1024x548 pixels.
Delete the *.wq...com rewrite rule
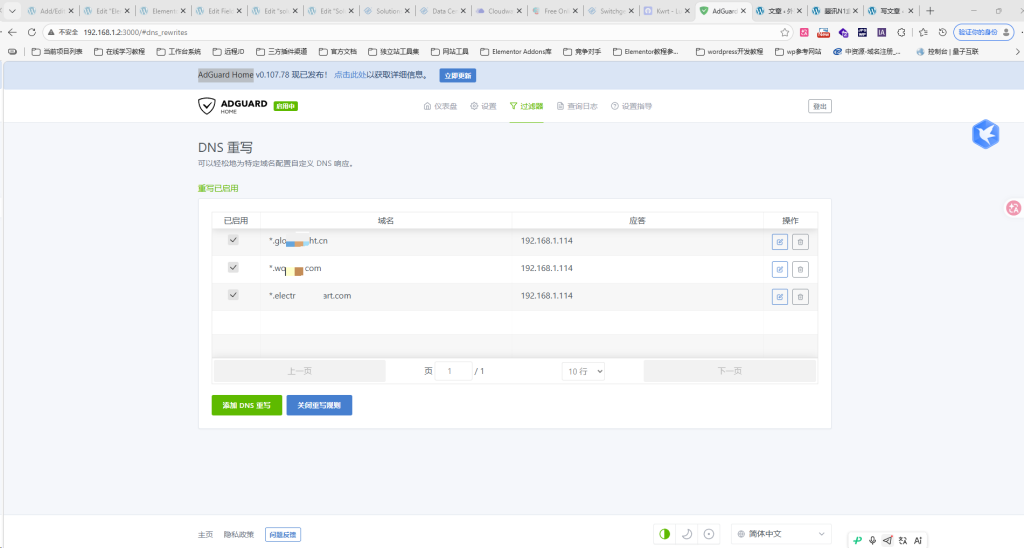(800, 269)
